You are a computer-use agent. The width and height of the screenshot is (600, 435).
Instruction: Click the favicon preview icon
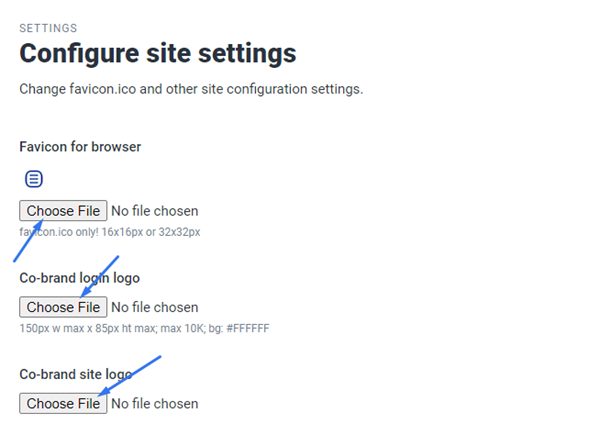(x=34, y=179)
